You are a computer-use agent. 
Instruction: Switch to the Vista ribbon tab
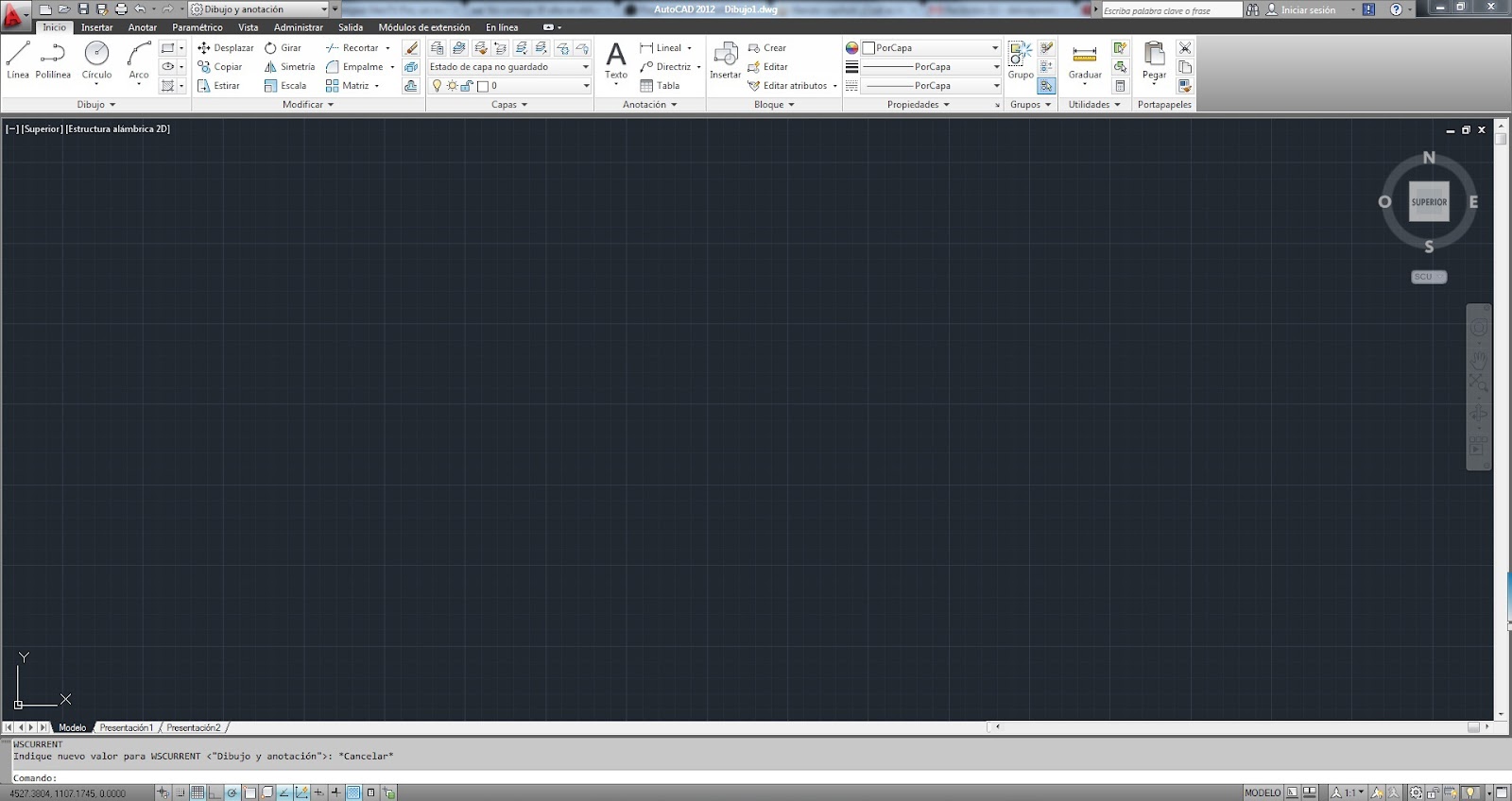(249, 27)
